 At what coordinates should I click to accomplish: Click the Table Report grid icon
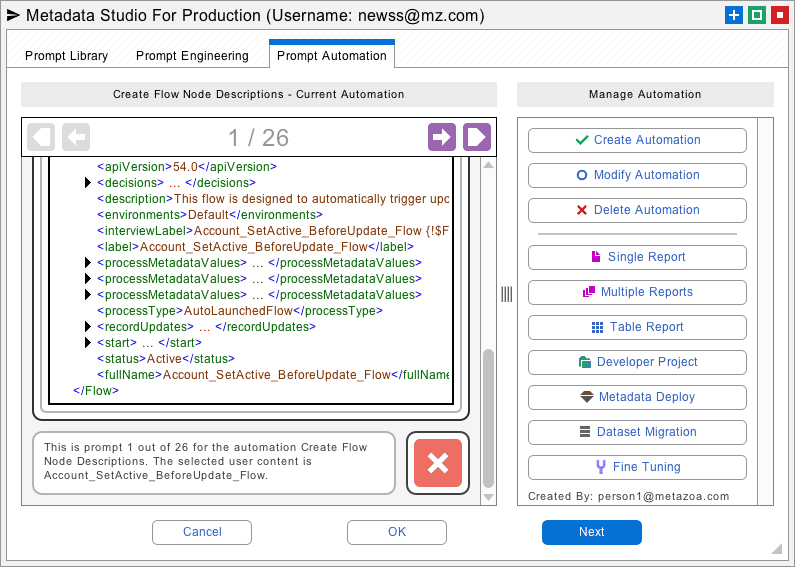pyautogui.click(x=597, y=327)
